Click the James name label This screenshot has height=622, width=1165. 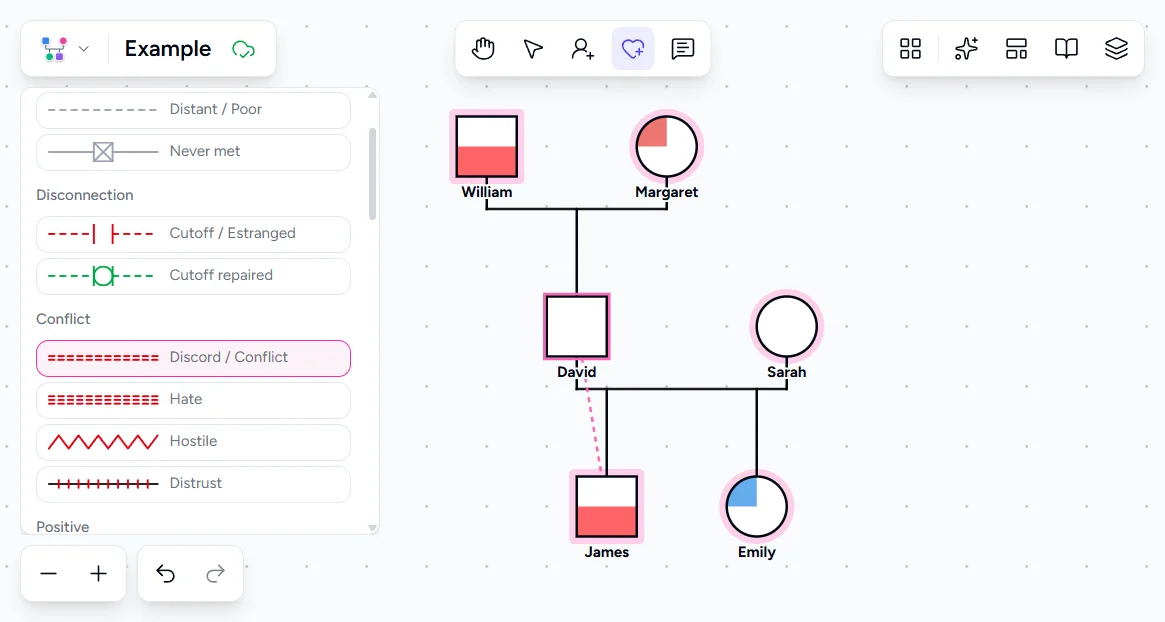(606, 552)
